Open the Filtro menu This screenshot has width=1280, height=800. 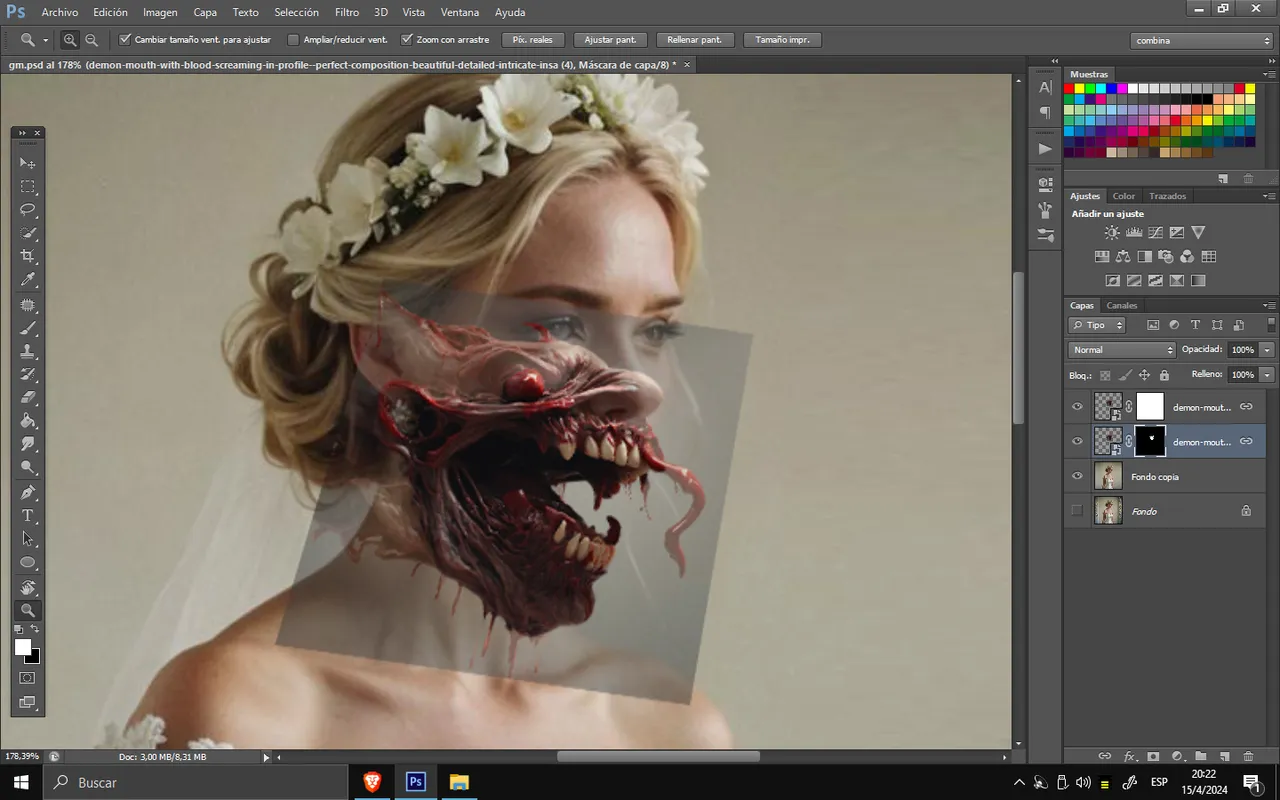coord(347,12)
